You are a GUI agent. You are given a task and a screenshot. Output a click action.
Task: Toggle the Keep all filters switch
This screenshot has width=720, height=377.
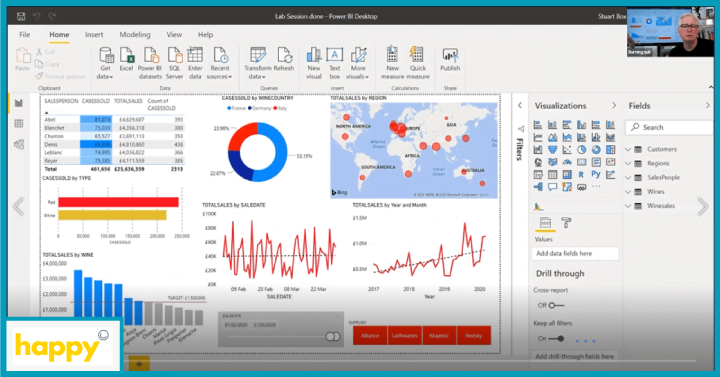pyautogui.click(x=556, y=339)
